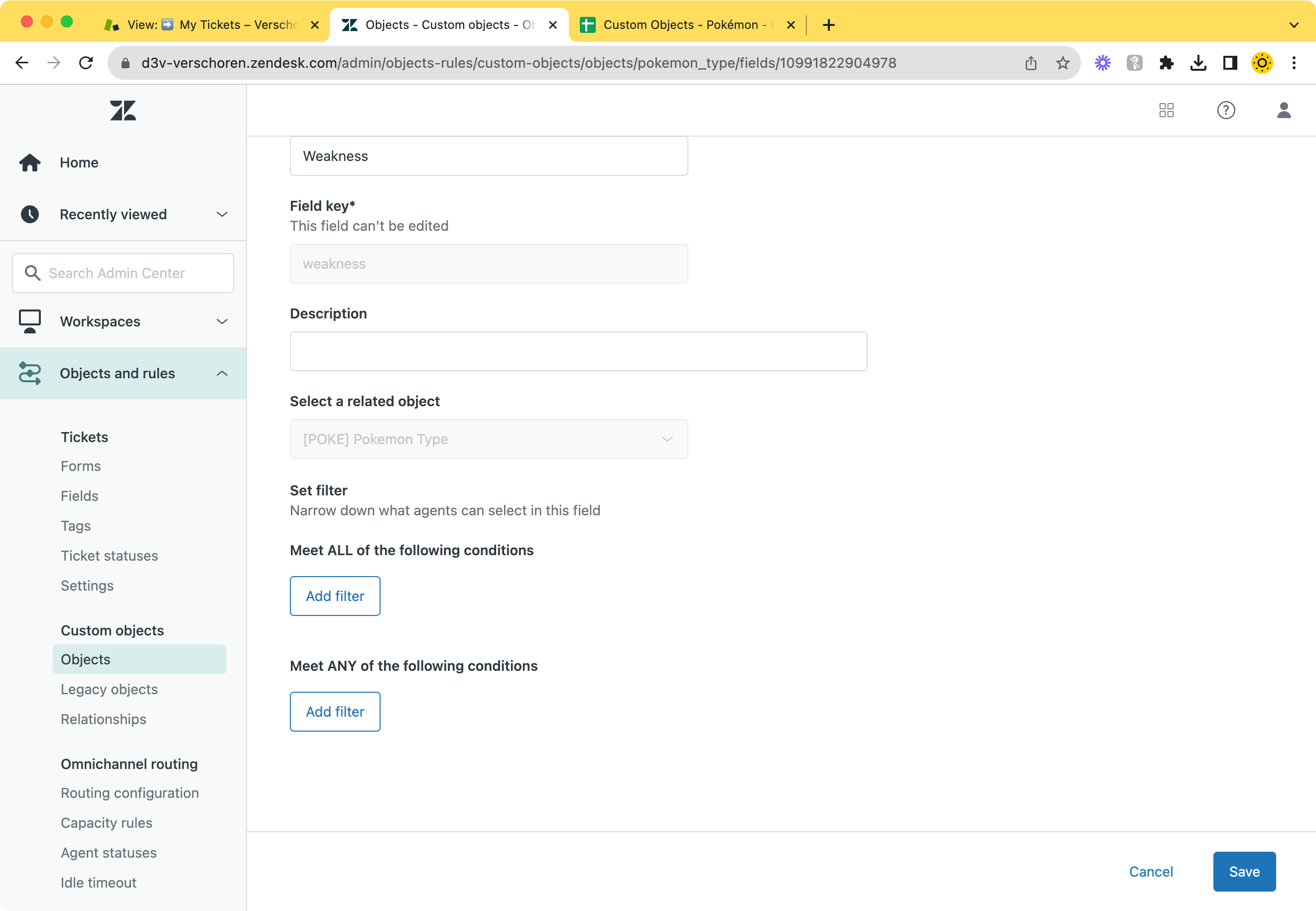The height and width of the screenshot is (911, 1316).
Task: Open the browser extensions puzzle icon
Action: pyautogui.click(x=1167, y=63)
